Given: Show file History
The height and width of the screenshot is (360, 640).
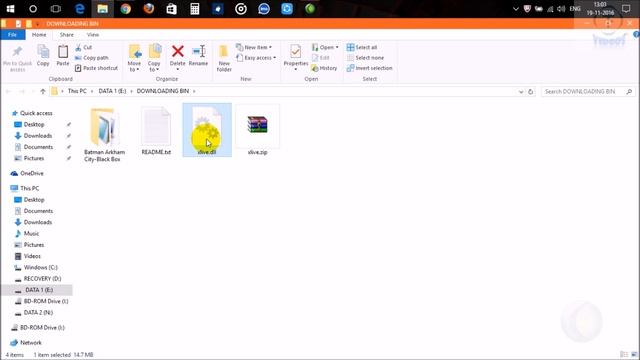Looking at the screenshot, I should [x=324, y=68].
